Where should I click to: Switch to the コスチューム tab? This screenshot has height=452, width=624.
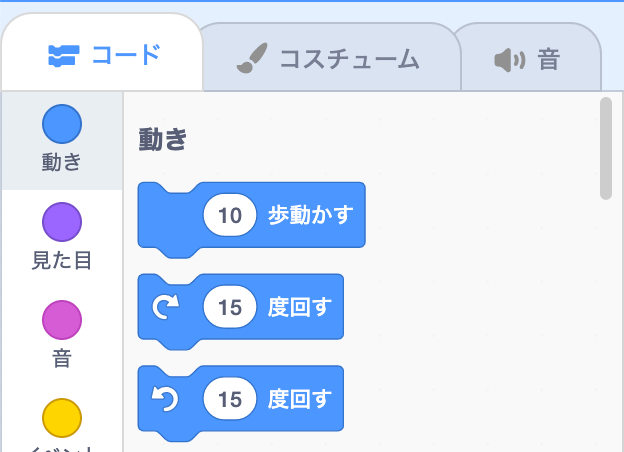[330, 56]
